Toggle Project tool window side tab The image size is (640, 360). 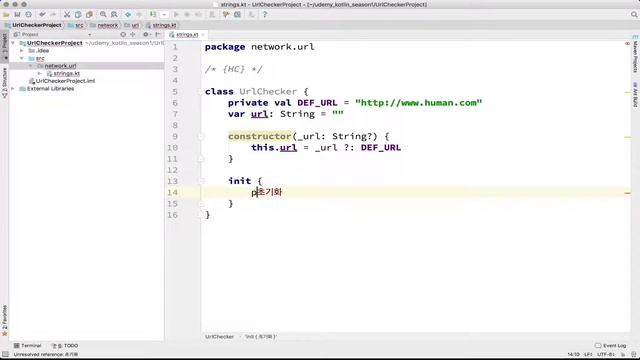4,47
